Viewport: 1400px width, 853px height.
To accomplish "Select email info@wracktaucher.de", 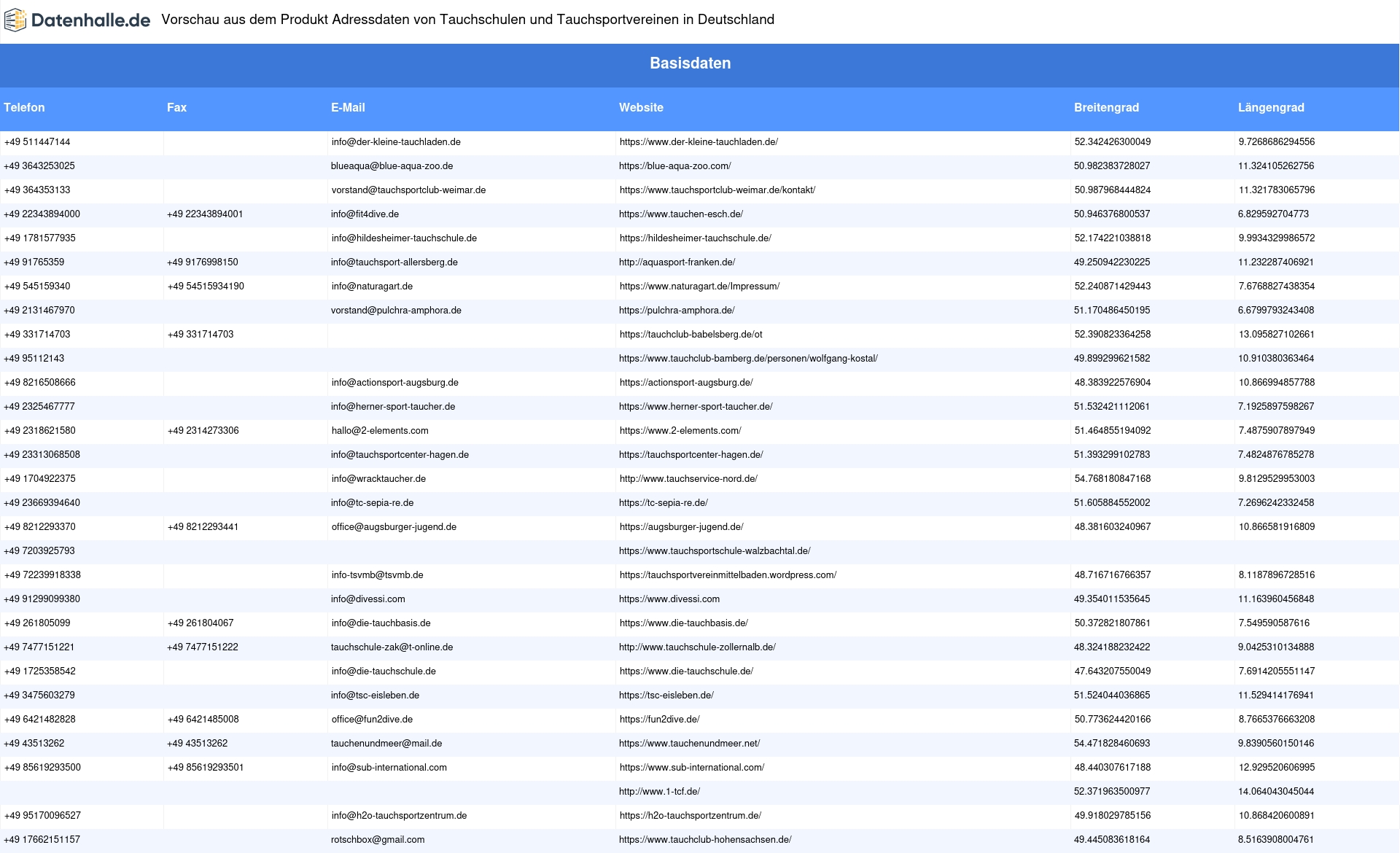I will pos(378,479).
